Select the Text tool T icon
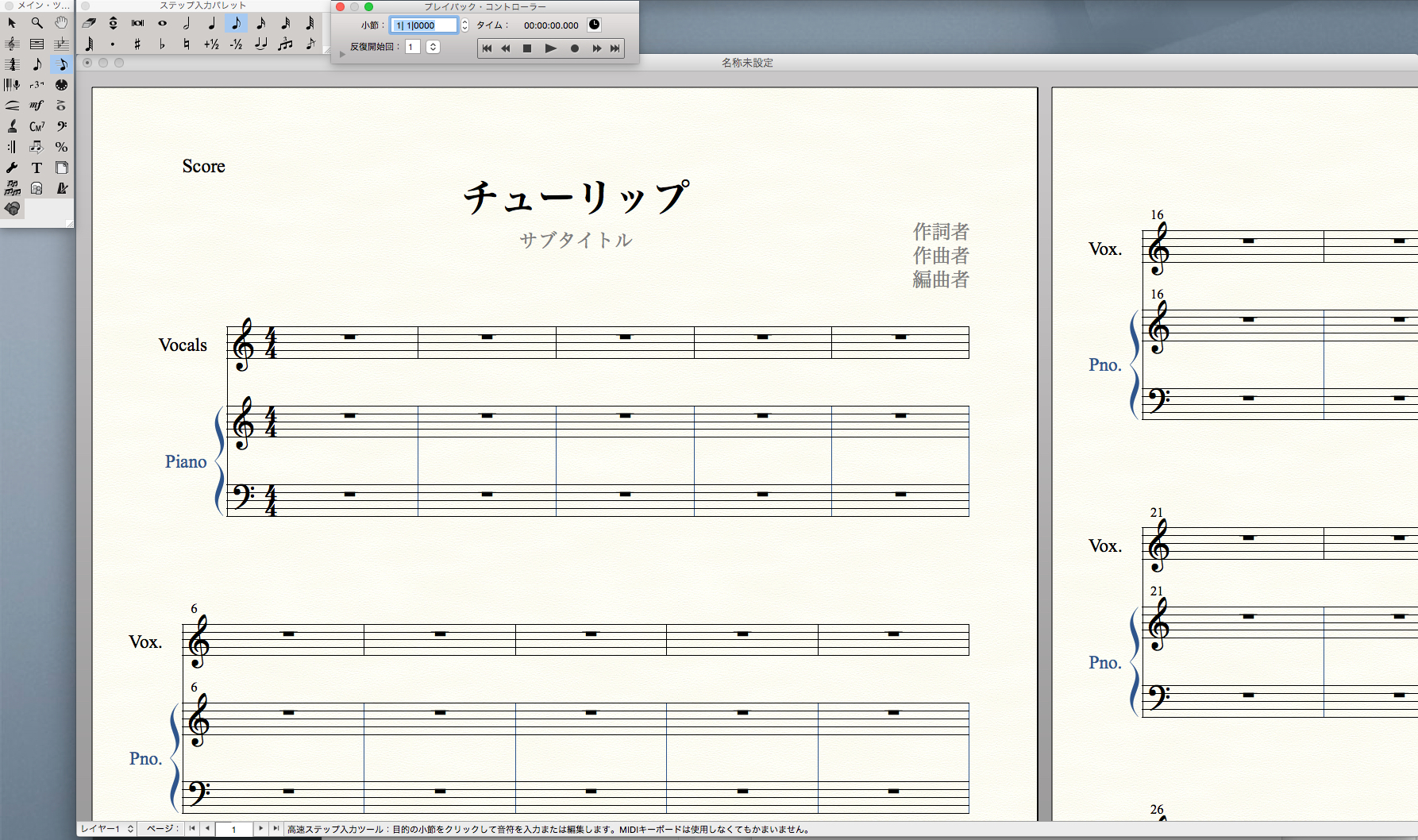Image resolution: width=1418 pixels, height=840 pixels. 37,168
